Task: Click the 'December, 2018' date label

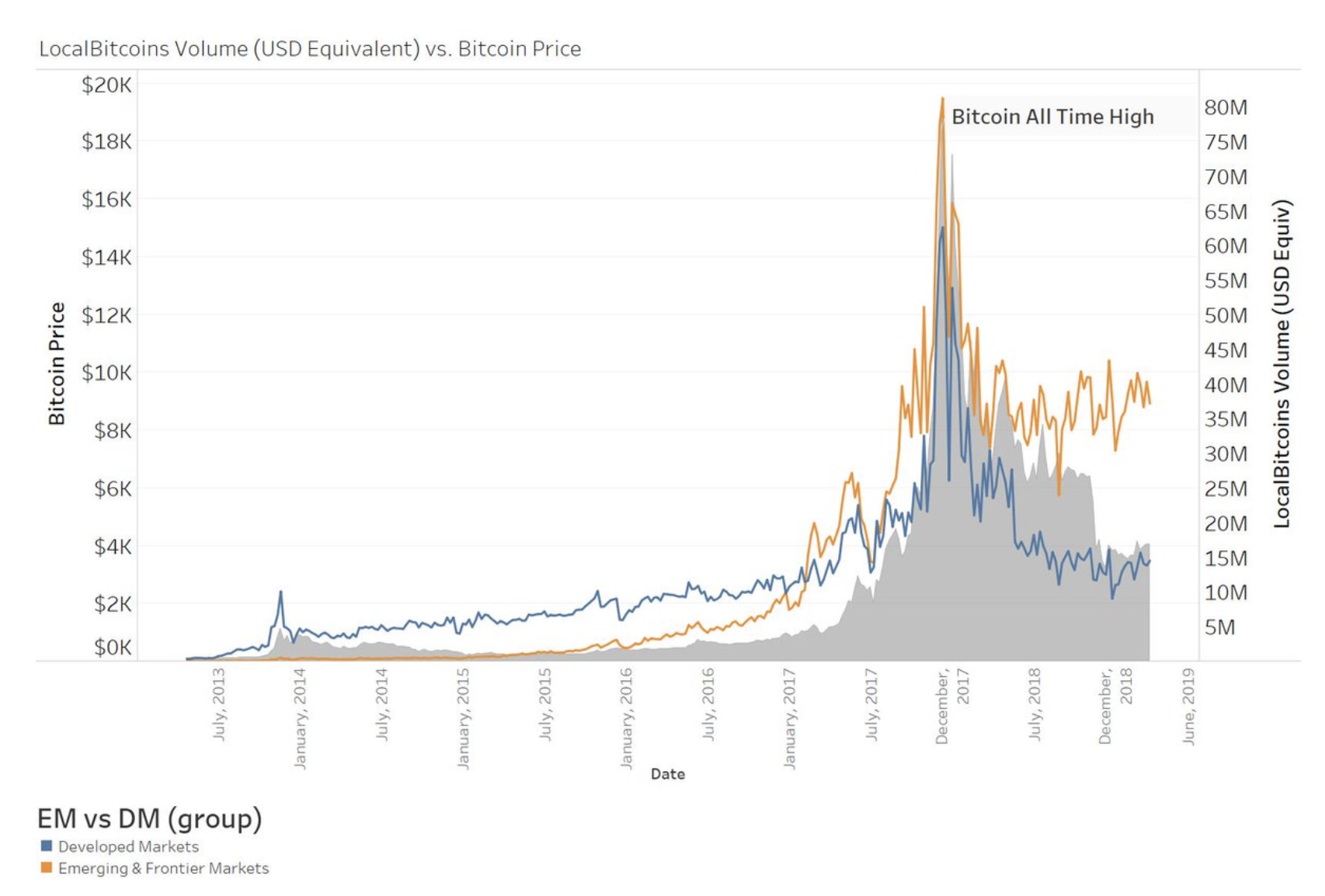Action: 1115,707
